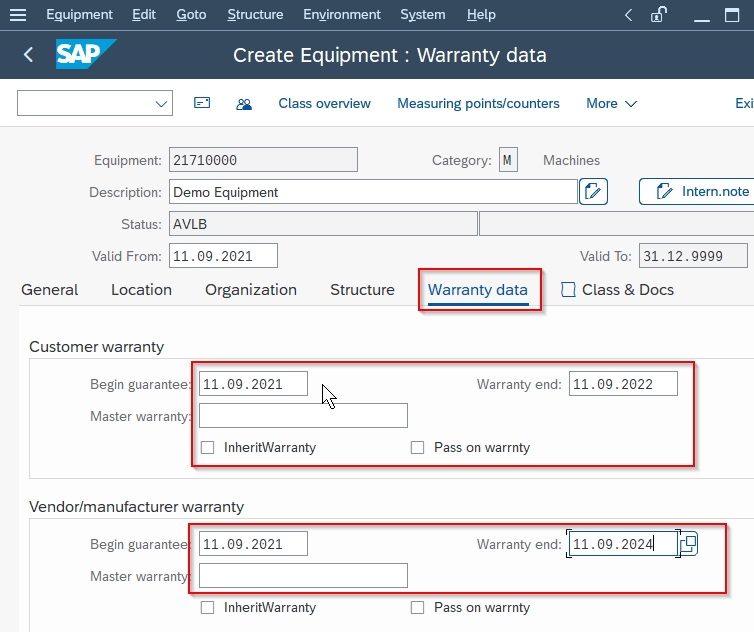The image size is (754, 632).
Task: Tick InheritWarranty under Vendor/manufacturer warranty
Action: pyautogui.click(x=208, y=608)
